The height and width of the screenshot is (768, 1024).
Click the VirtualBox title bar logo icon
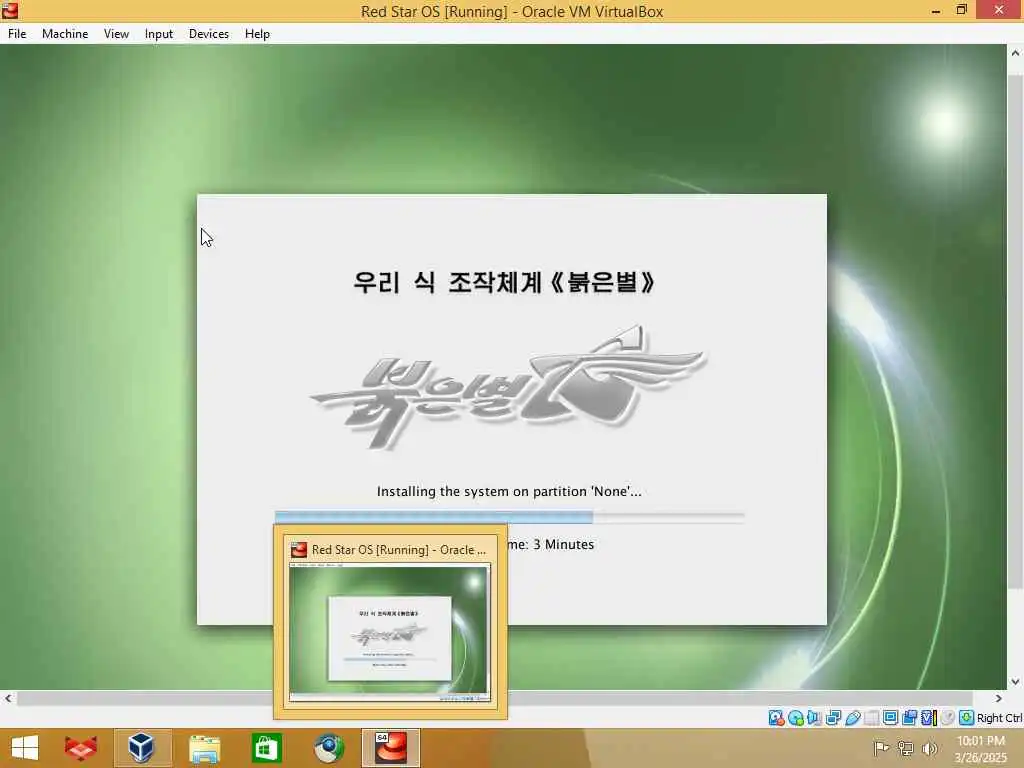click(10, 10)
